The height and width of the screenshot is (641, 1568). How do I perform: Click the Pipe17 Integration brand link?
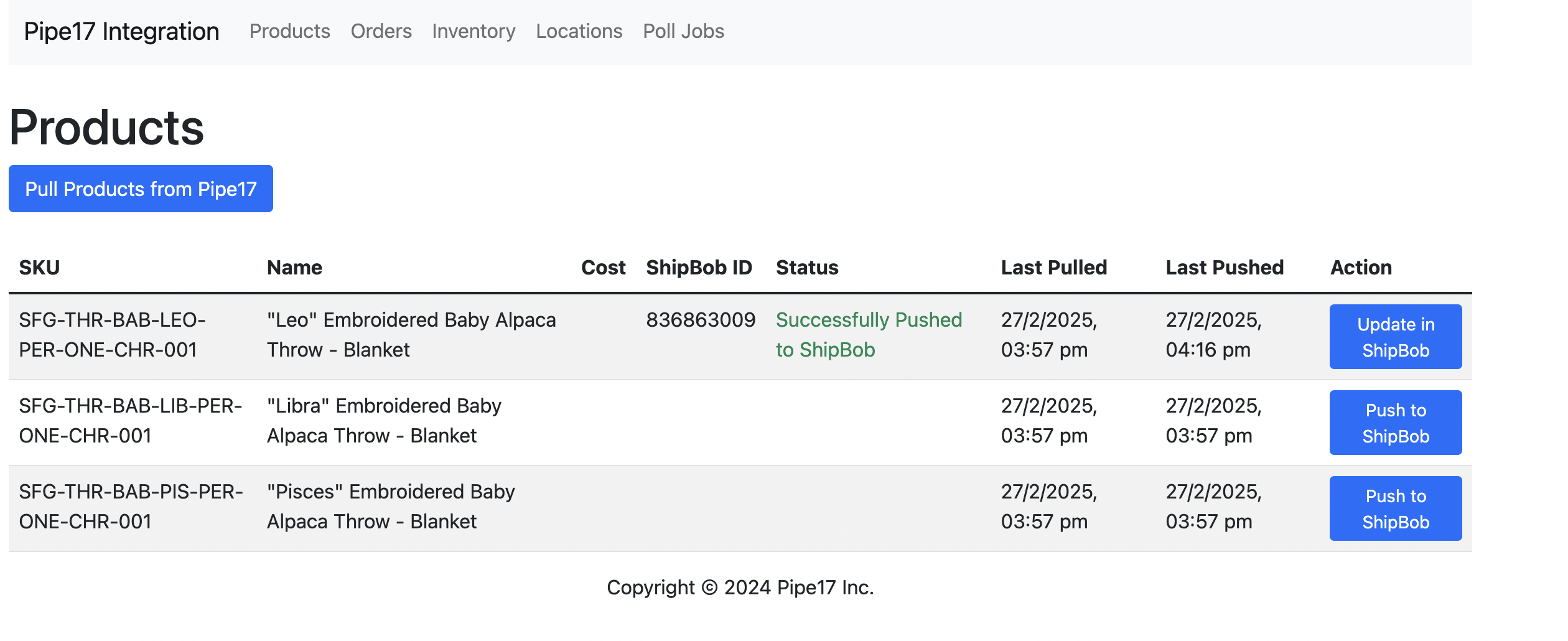point(121,31)
